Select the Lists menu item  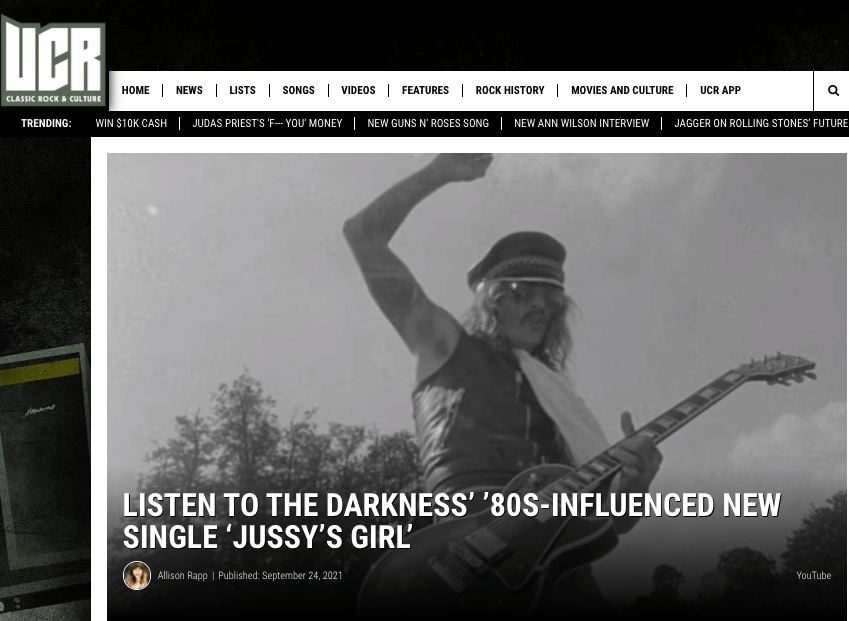[x=242, y=90]
